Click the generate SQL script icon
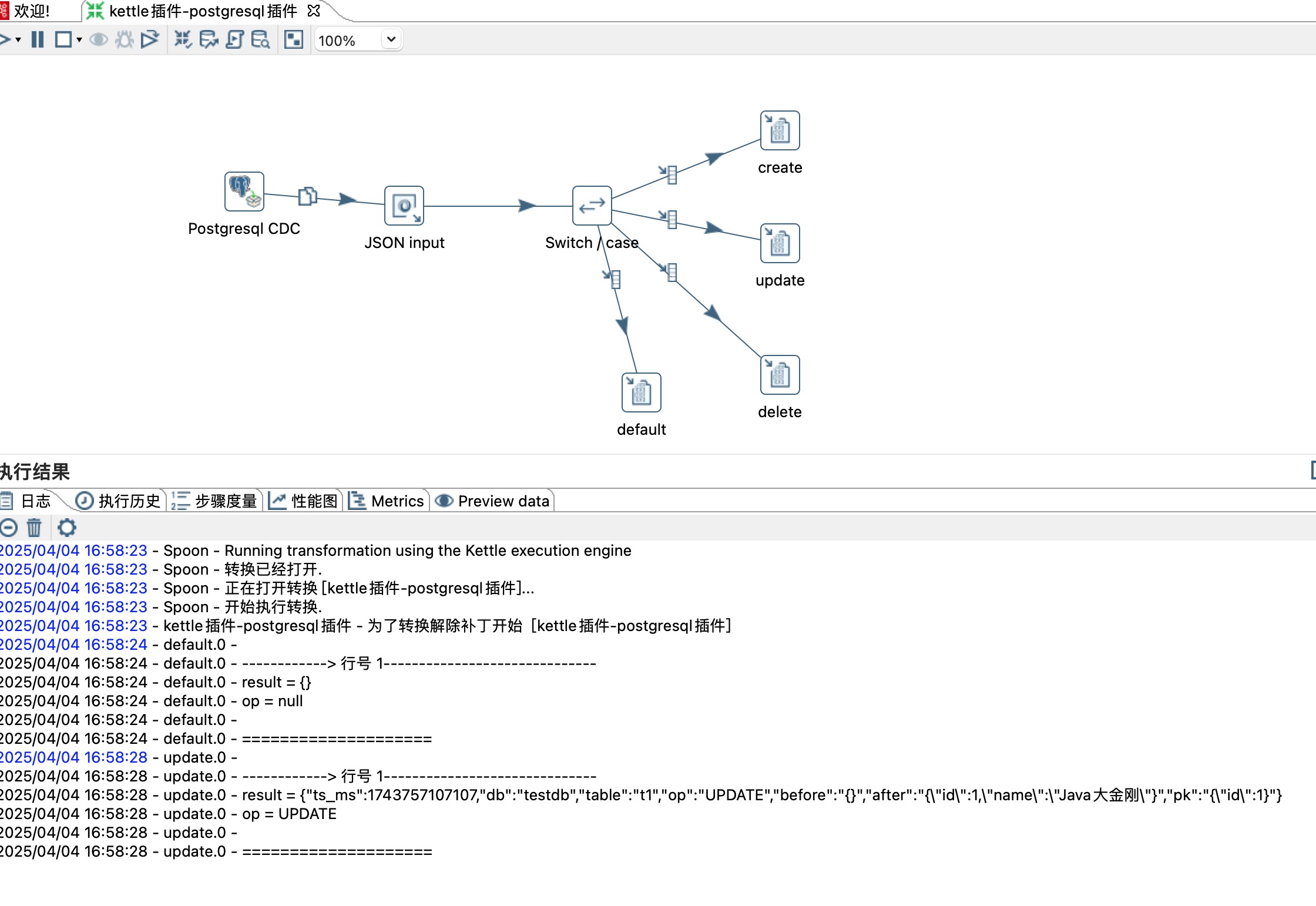The image size is (1316, 906). click(234, 40)
